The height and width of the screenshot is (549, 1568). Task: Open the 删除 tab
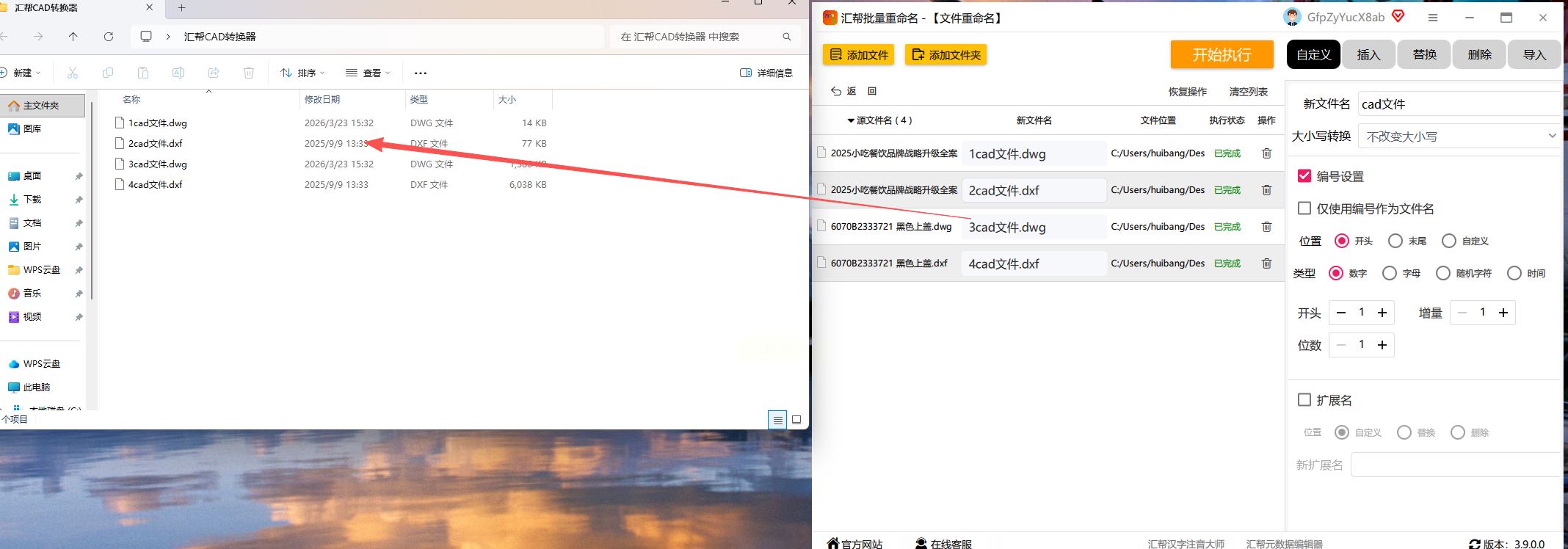coord(1479,55)
